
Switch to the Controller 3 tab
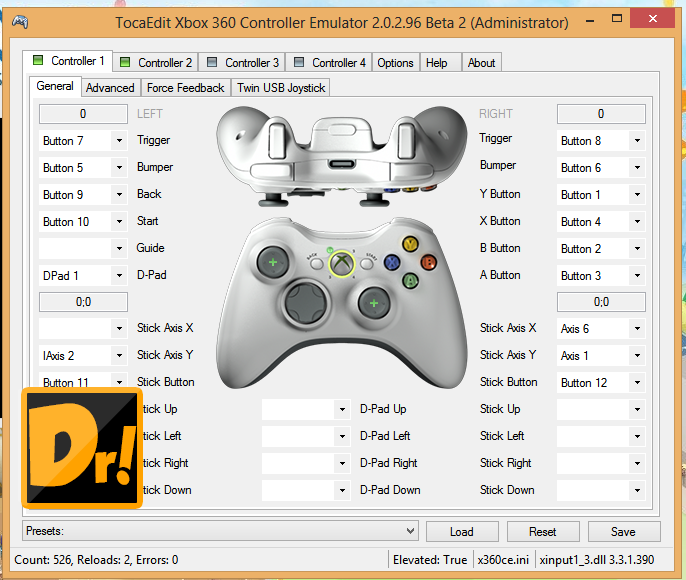tap(242, 63)
